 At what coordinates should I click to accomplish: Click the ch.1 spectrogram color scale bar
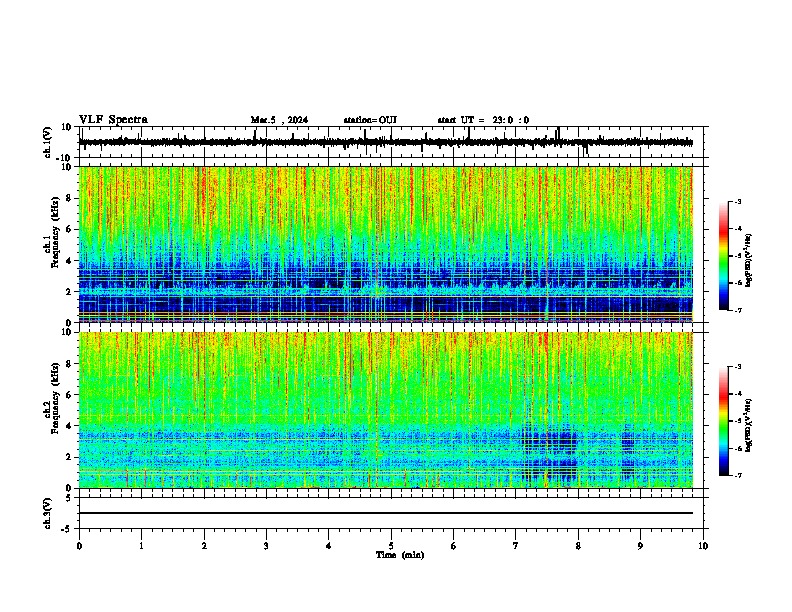[x=724, y=256]
